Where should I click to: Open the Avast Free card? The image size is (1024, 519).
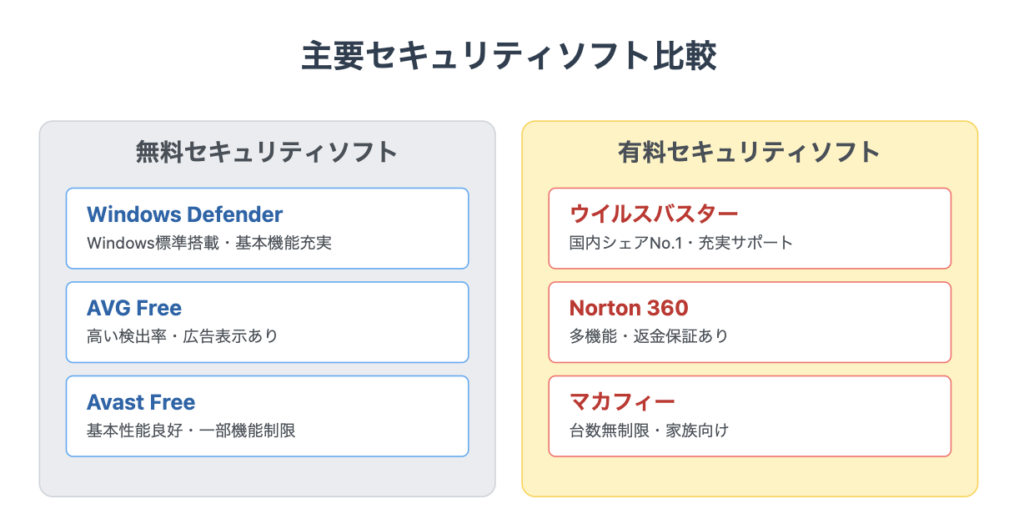point(267,416)
